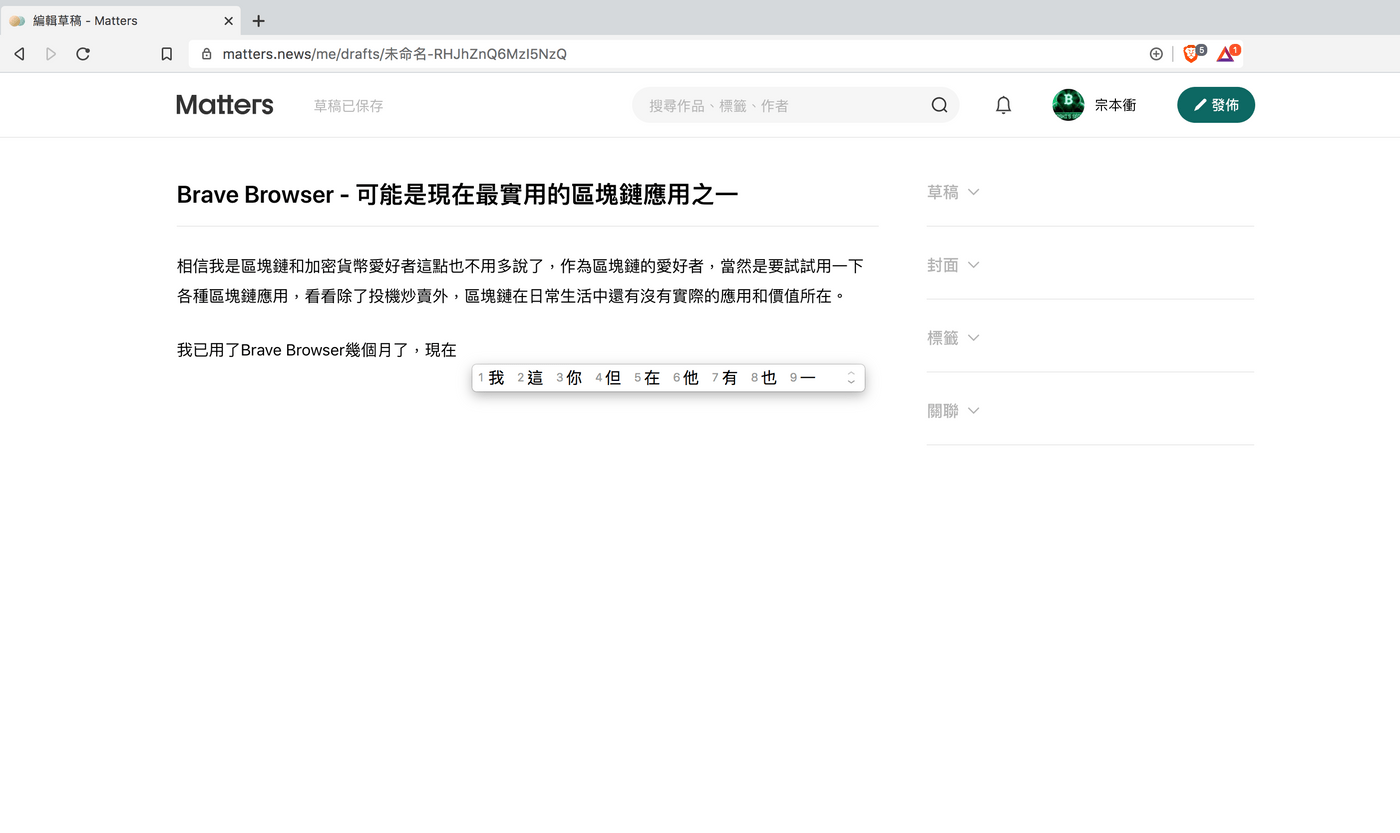Choose candidate 2 這 in IME popup
This screenshot has width=1400, height=833.
pyautogui.click(x=530, y=378)
